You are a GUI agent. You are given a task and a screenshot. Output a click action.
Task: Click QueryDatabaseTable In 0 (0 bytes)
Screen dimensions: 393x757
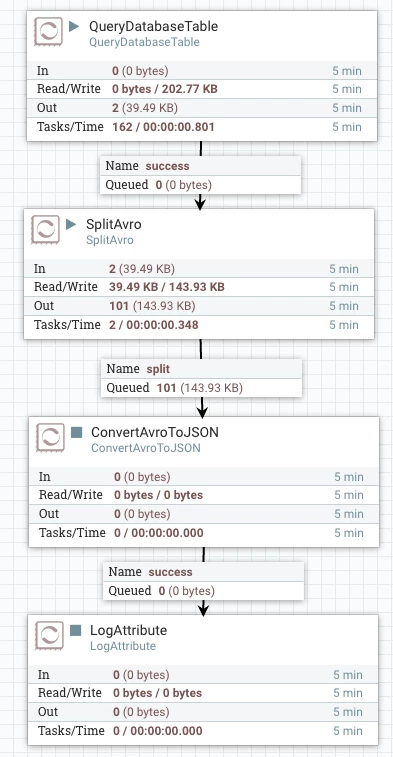[202, 70]
